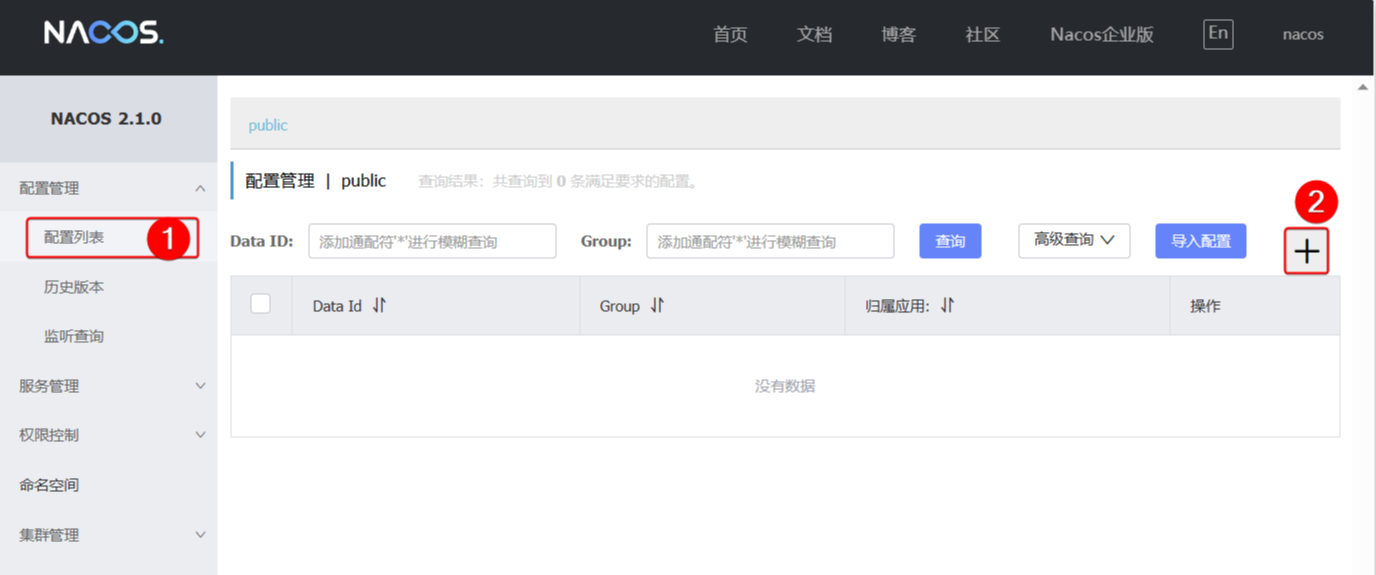Toggle the select-all checkbox in table header
Viewport: 1376px width, 575px height.
click(261, 304)
